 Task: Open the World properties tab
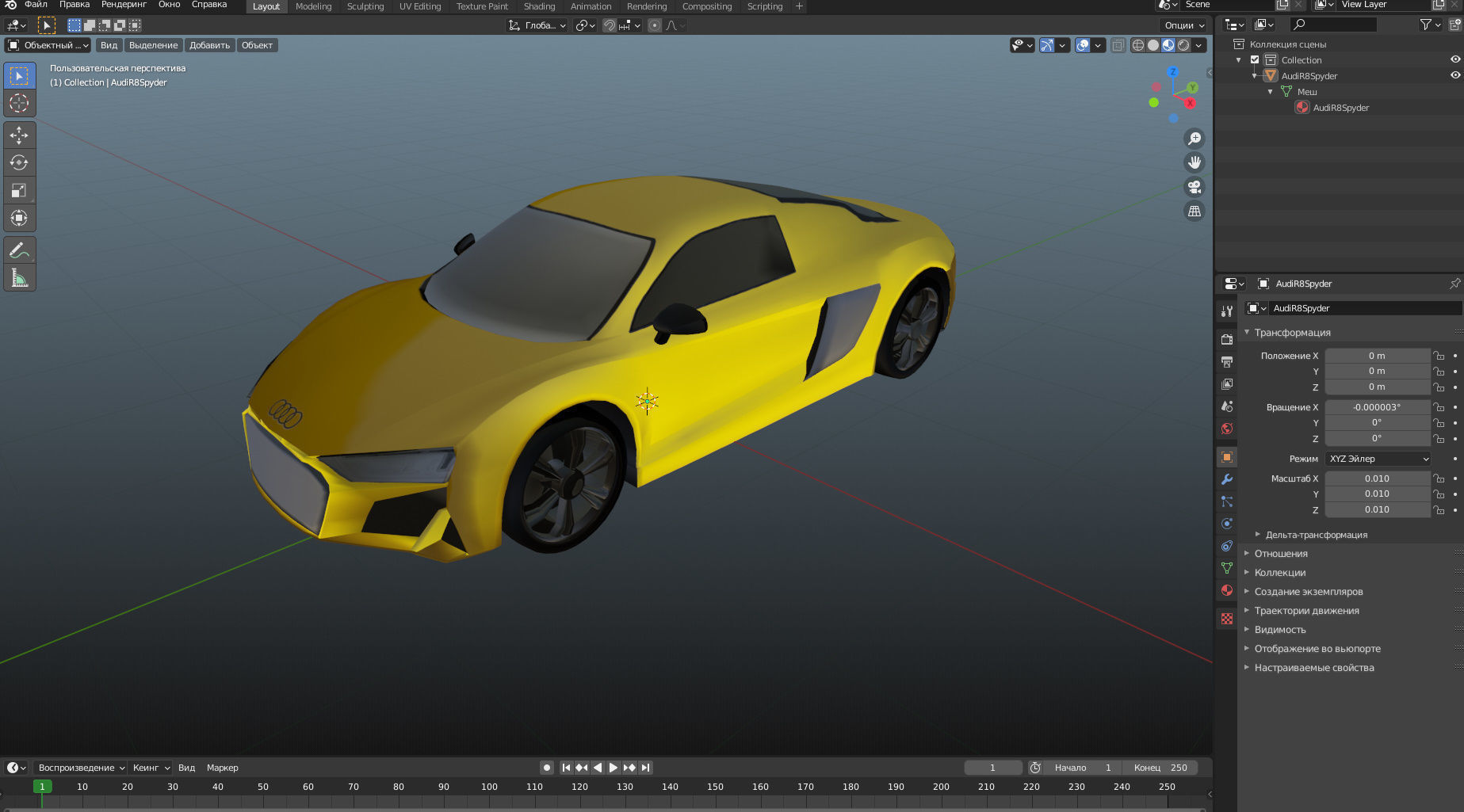coord(1227,428)
